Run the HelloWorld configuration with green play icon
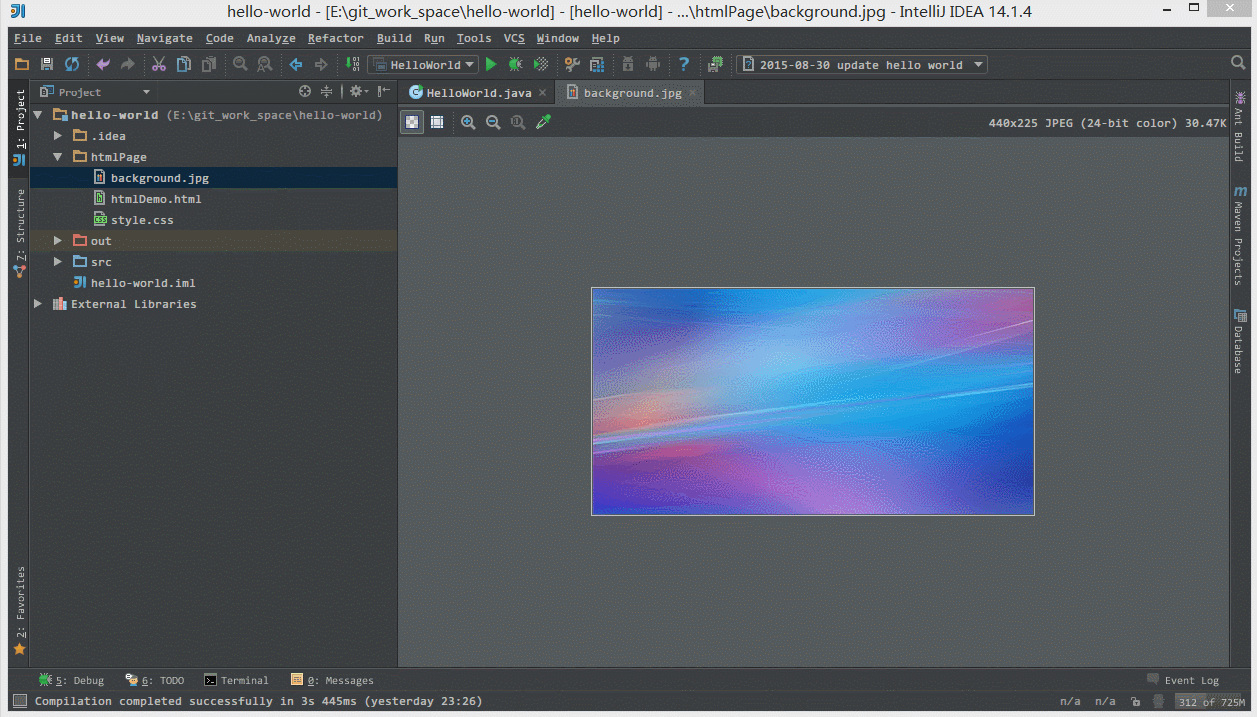Viewport: 1257px width, 717px height. pyautogui.click(x=490, y=64)
